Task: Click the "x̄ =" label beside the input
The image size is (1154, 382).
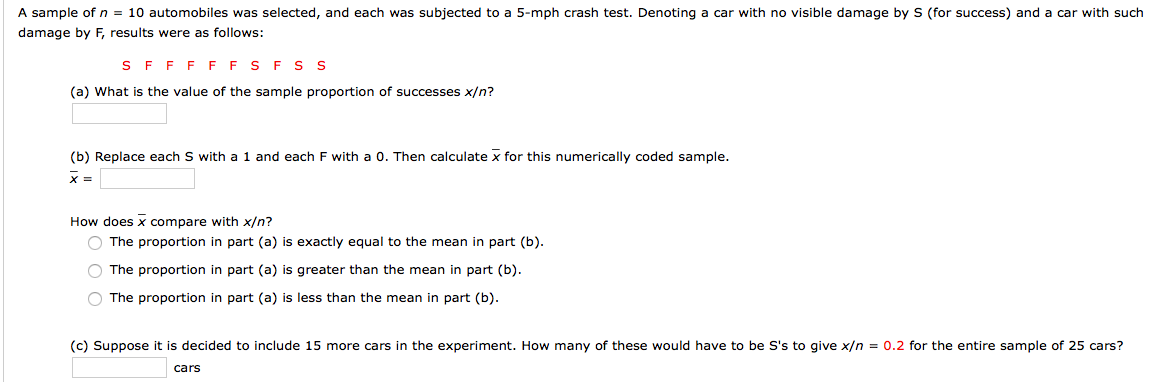Action: point(81,179)
